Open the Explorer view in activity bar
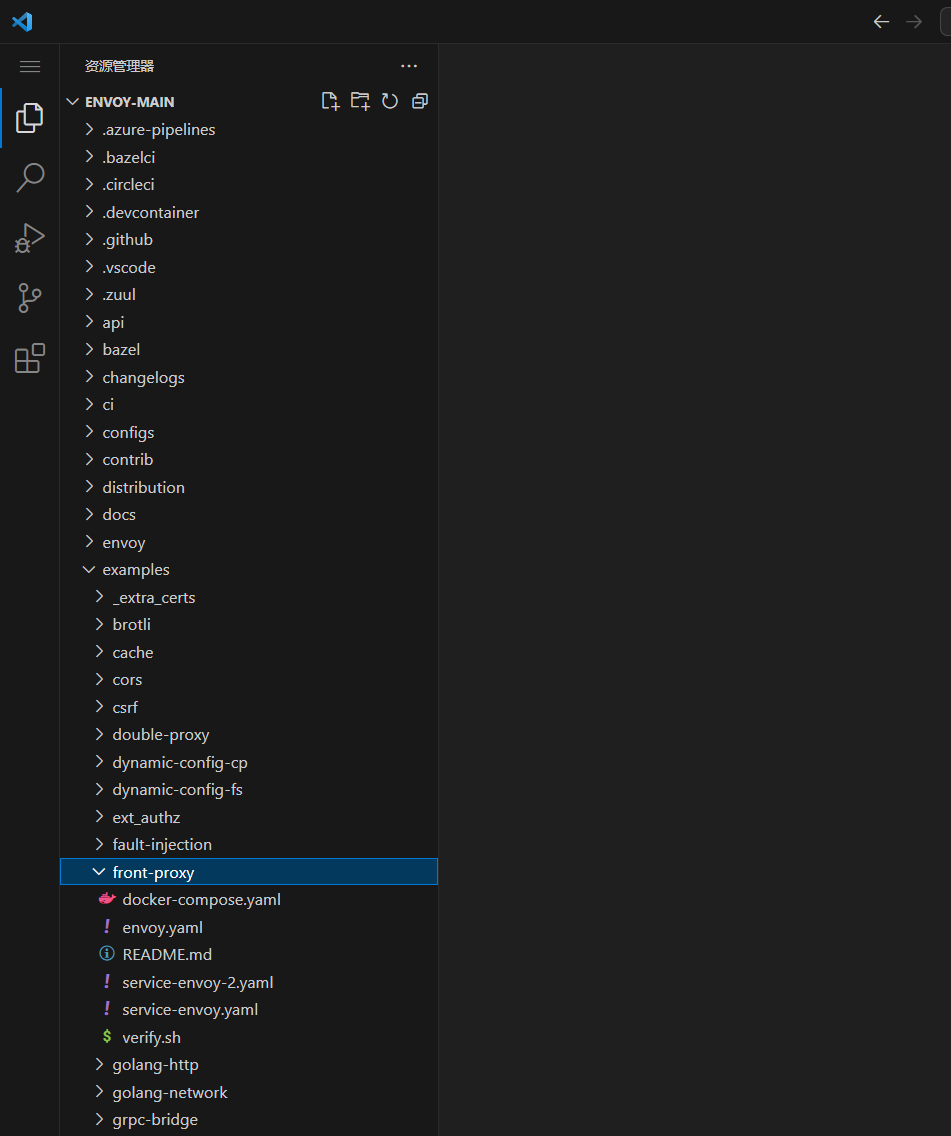951x1136 pixels. point(30,117)
